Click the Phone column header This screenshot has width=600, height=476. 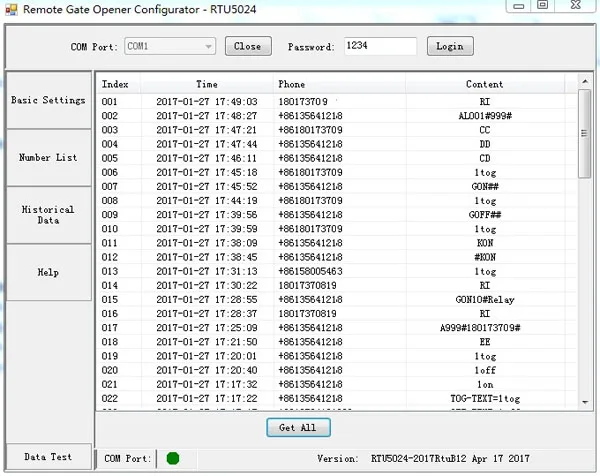(x=339, y=84)
